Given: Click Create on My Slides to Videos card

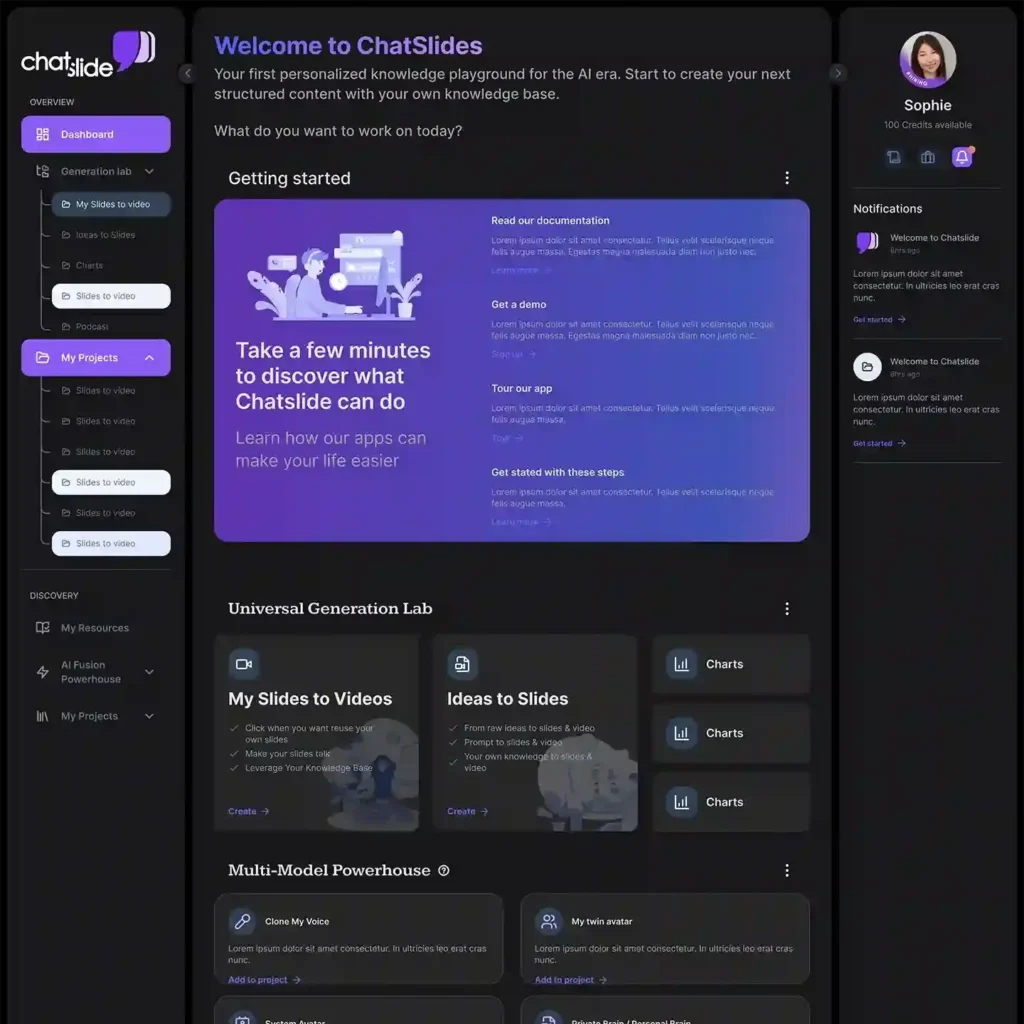Looking at the screenshot, I should click(248, 811).
